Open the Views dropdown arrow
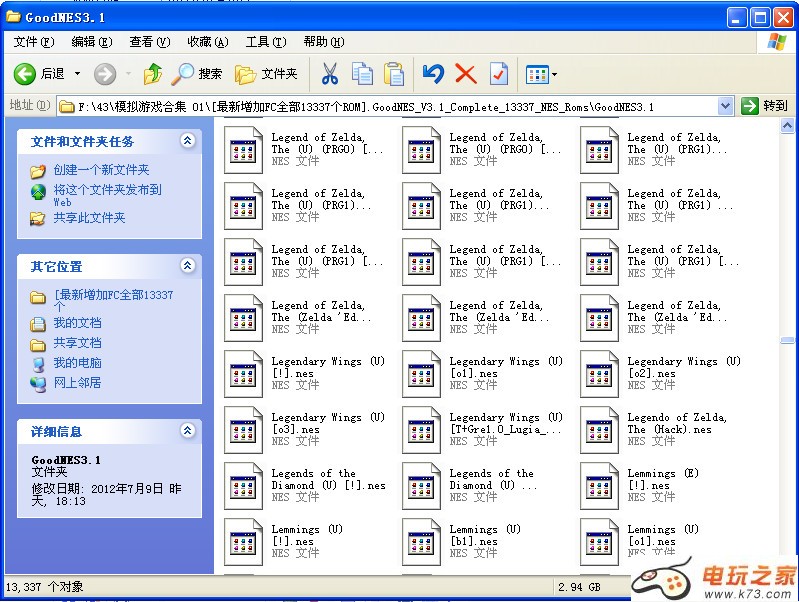This screenshot has width=799, height=602. [554, 75]
